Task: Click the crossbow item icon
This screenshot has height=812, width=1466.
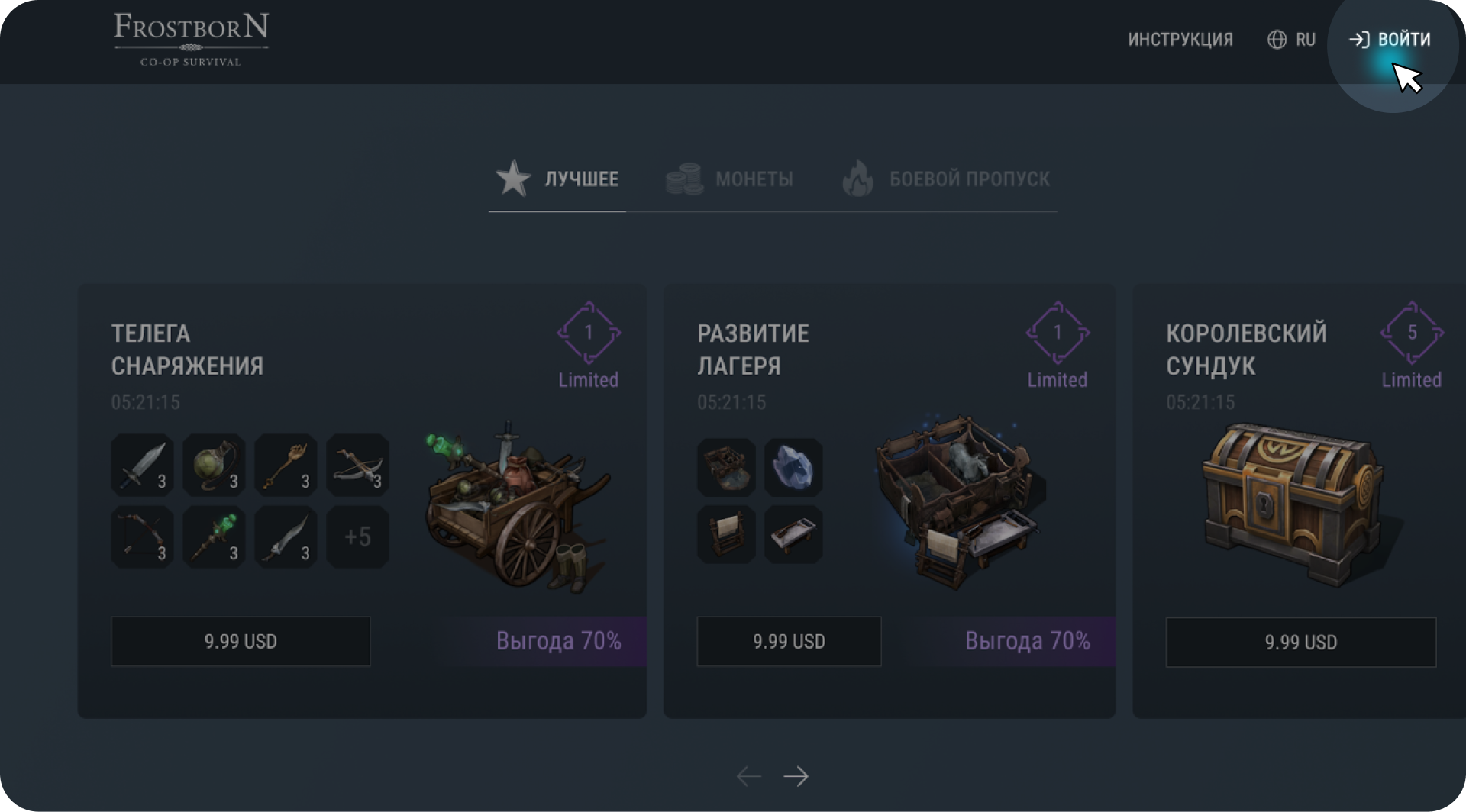Action: pyautogui.click(x=357, y=465)
